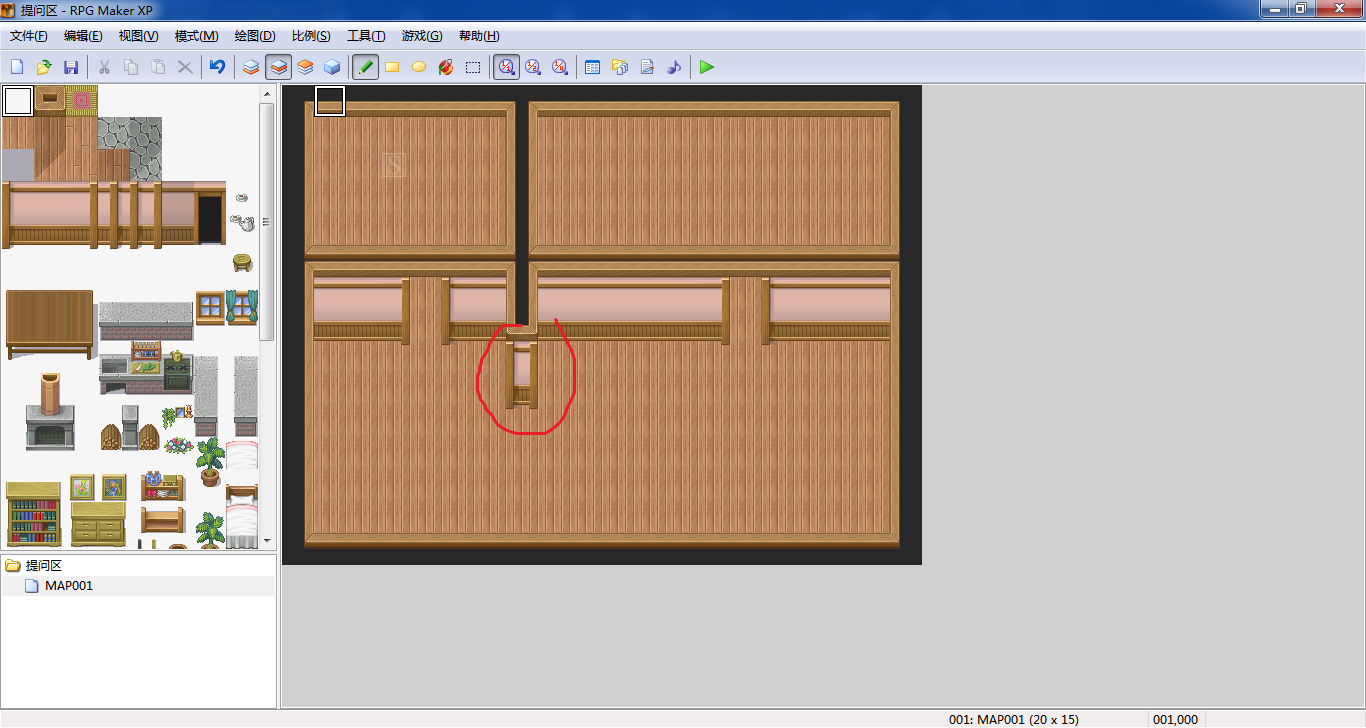This screenshot has width=1366, height=728.
Task: Open the Sound Test icon
Action: [674, 67]
